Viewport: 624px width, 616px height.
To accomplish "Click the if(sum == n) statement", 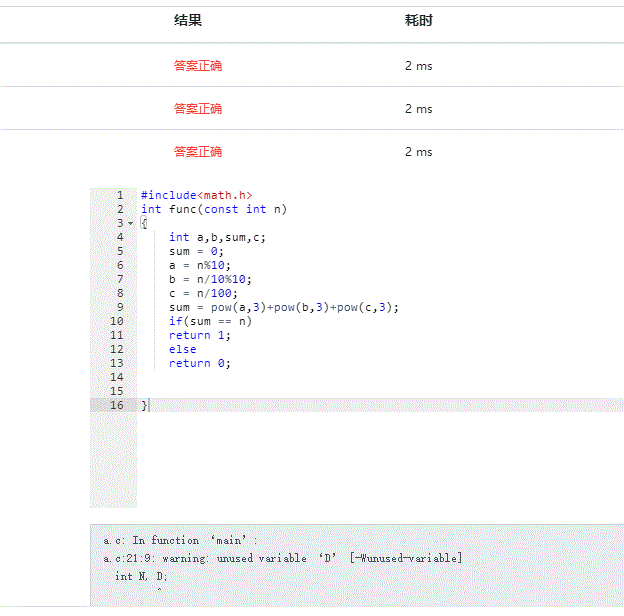I will 210,321.
